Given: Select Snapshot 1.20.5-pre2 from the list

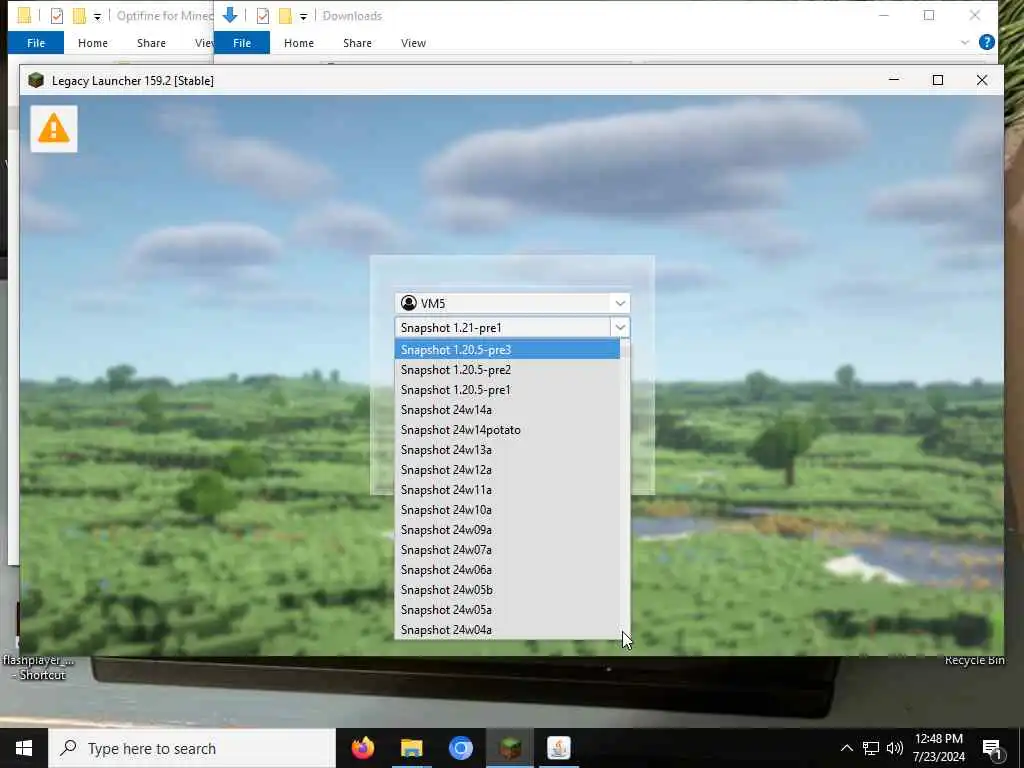Looking at the screenshot, I should click(507, 370).
